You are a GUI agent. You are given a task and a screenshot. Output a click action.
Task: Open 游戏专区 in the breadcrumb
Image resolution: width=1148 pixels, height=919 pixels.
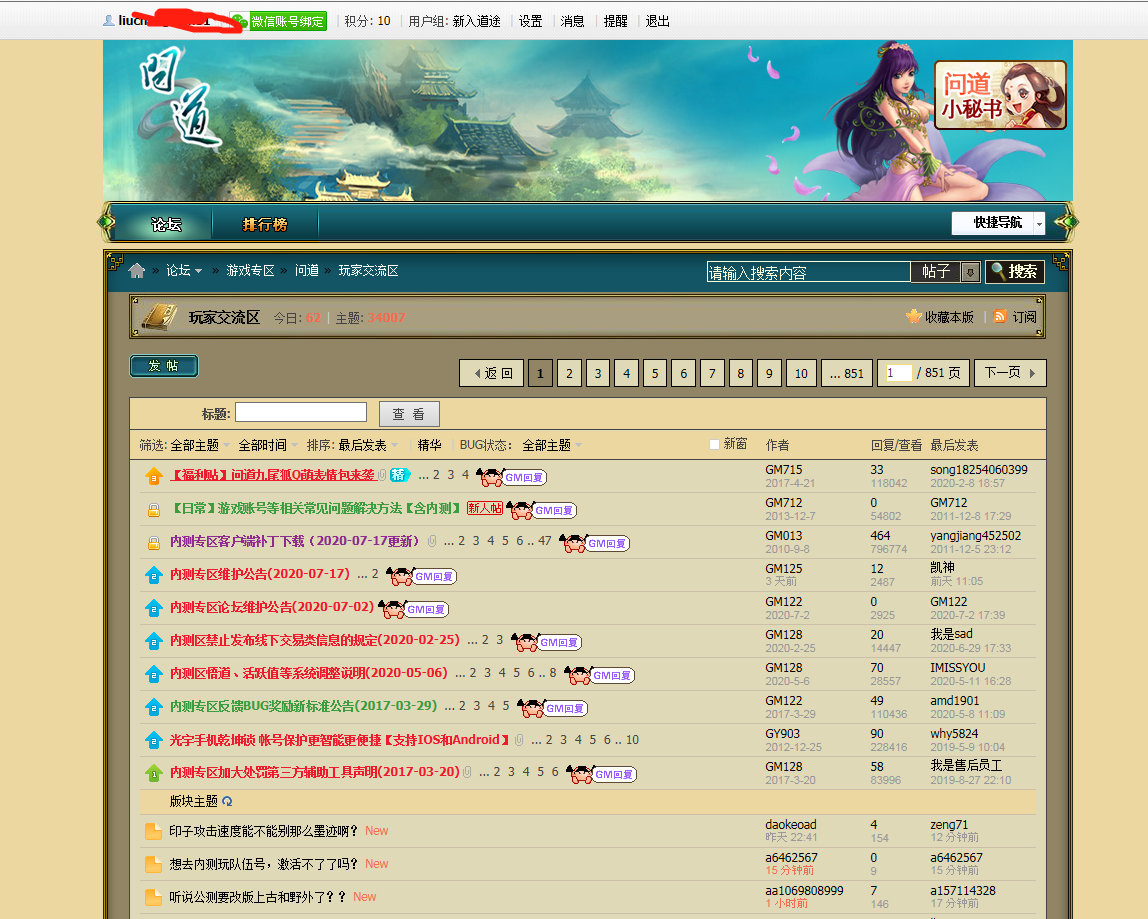tap(250, 271)
